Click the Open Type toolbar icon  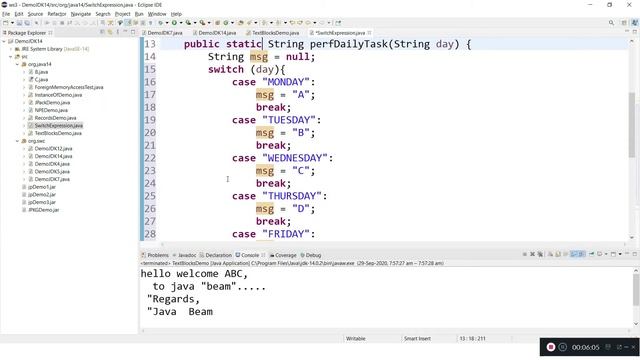241,23
